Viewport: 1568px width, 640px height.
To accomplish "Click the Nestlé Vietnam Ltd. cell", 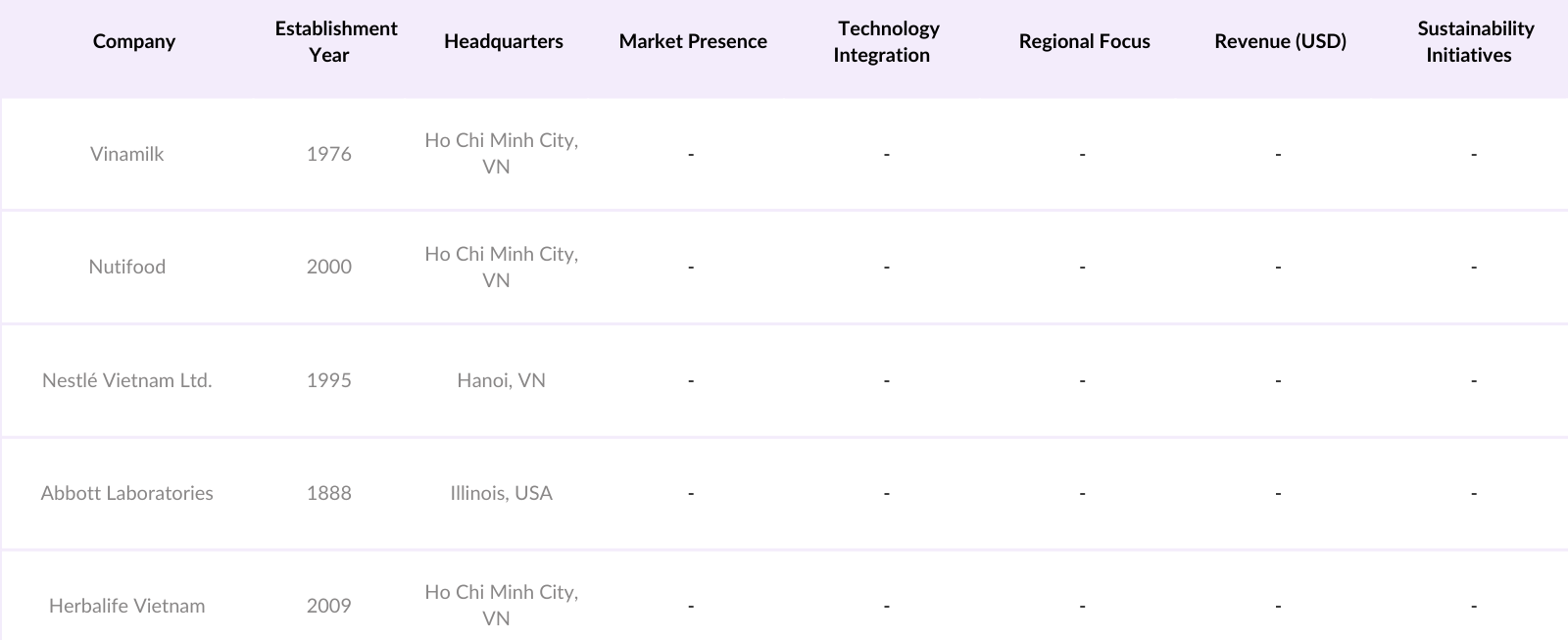I will (x=127, y=380).
